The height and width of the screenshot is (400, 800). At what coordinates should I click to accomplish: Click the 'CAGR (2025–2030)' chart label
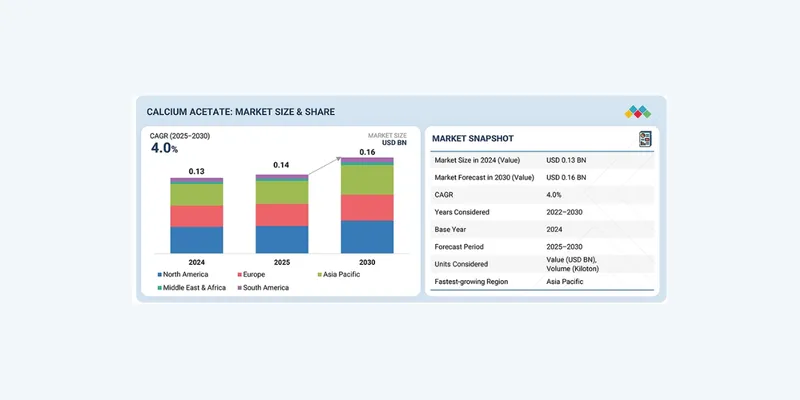(180, 136)
